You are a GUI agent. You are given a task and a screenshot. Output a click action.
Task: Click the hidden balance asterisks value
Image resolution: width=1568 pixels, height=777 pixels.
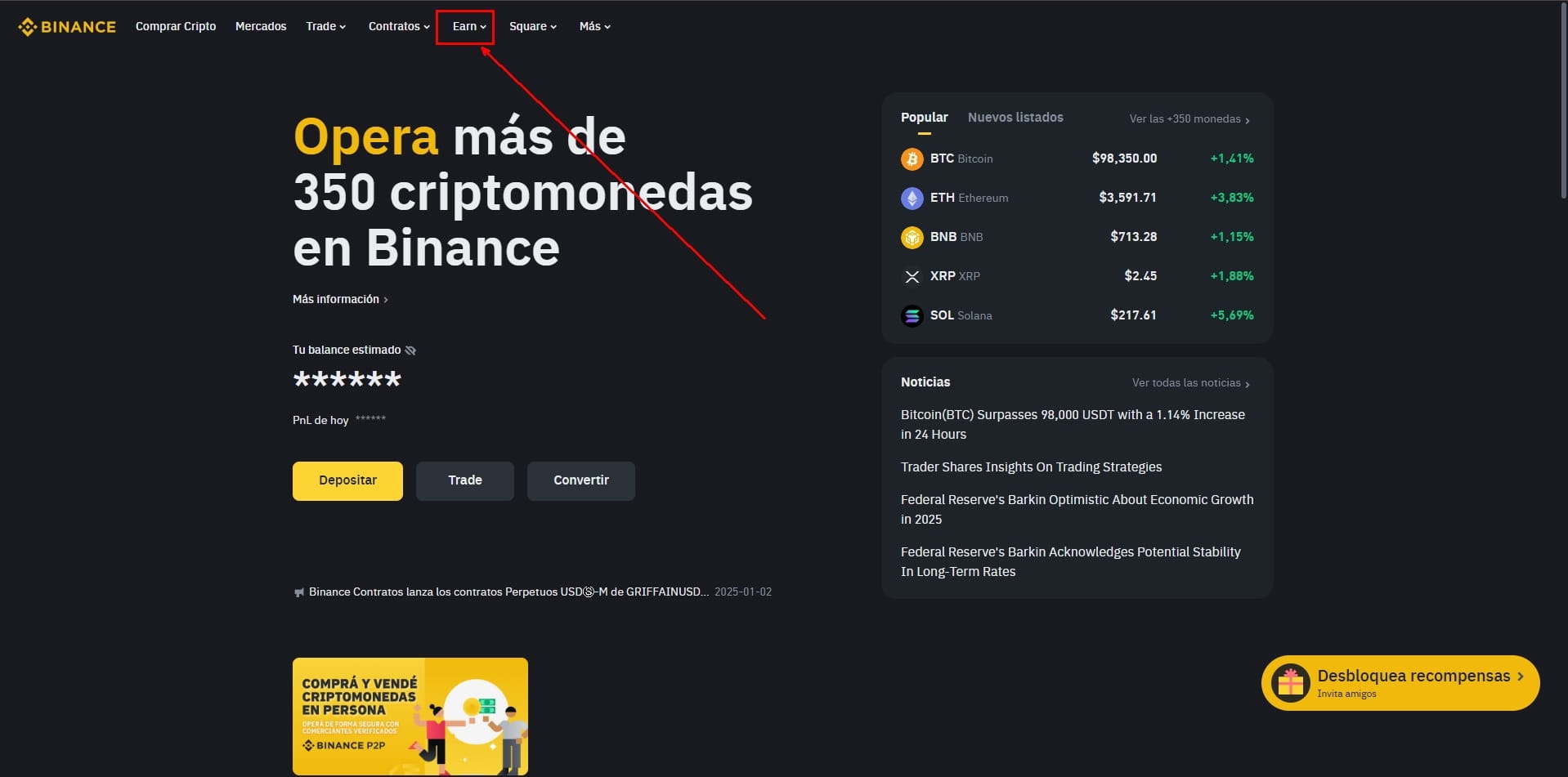347,380
